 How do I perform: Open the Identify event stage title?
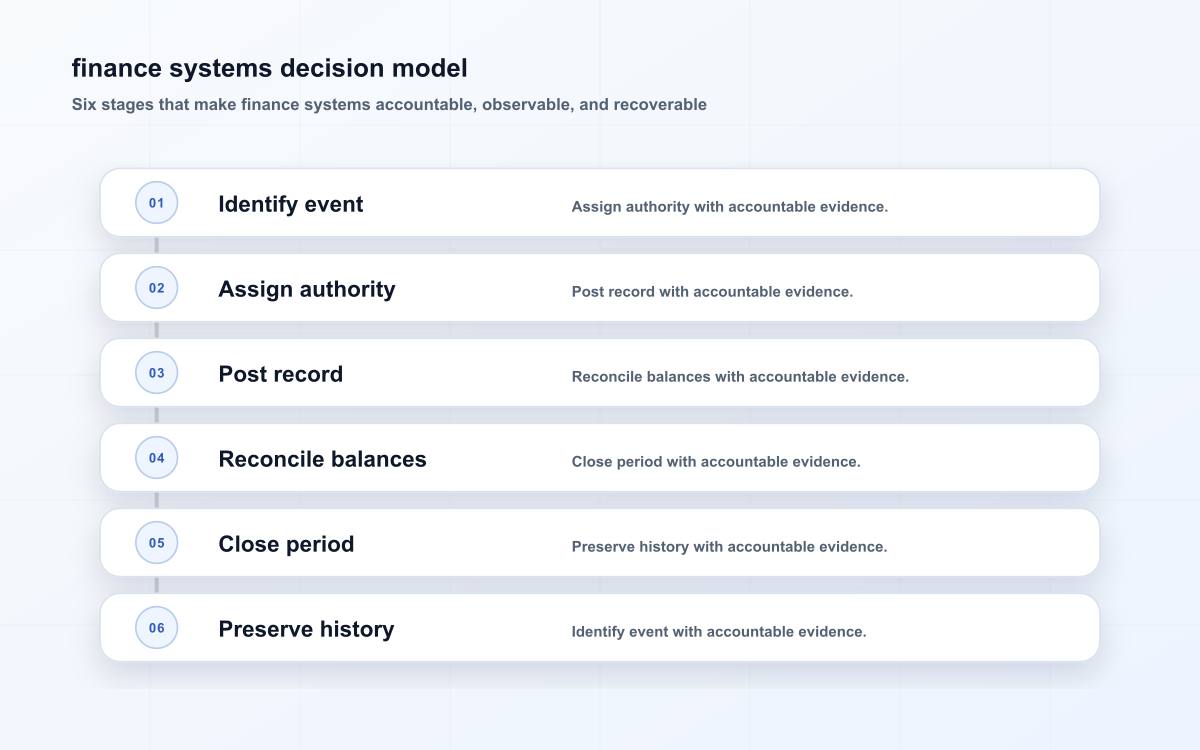pyautogui.click(x=291, y=204)
